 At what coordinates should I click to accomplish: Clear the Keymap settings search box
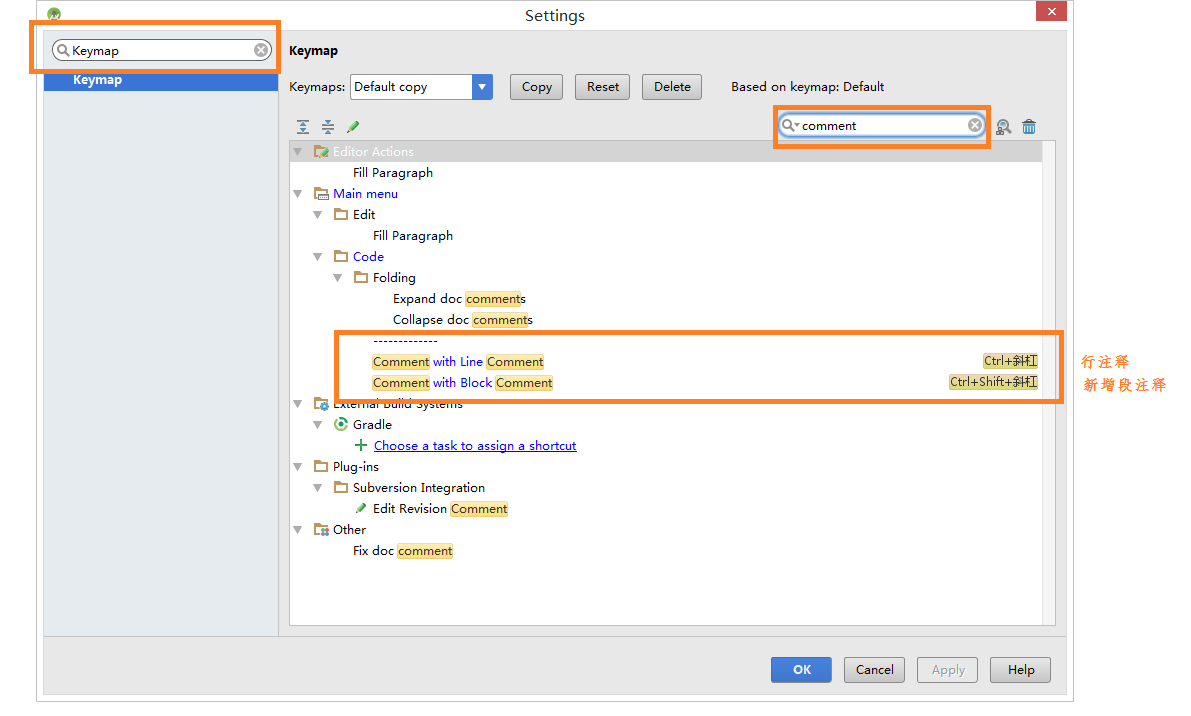tap(260, 50)
